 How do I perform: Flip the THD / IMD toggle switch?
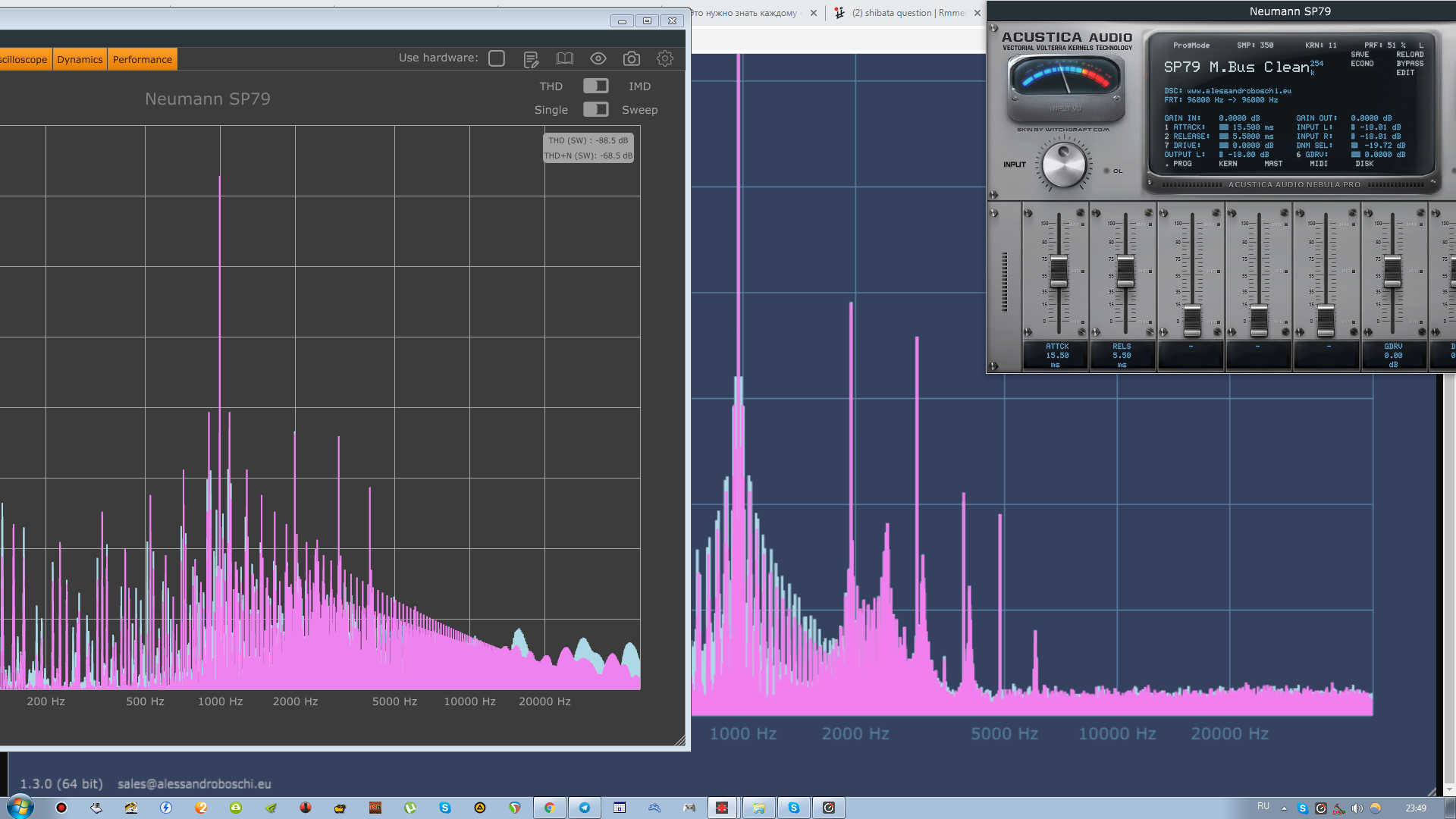[x=596, y=86]
